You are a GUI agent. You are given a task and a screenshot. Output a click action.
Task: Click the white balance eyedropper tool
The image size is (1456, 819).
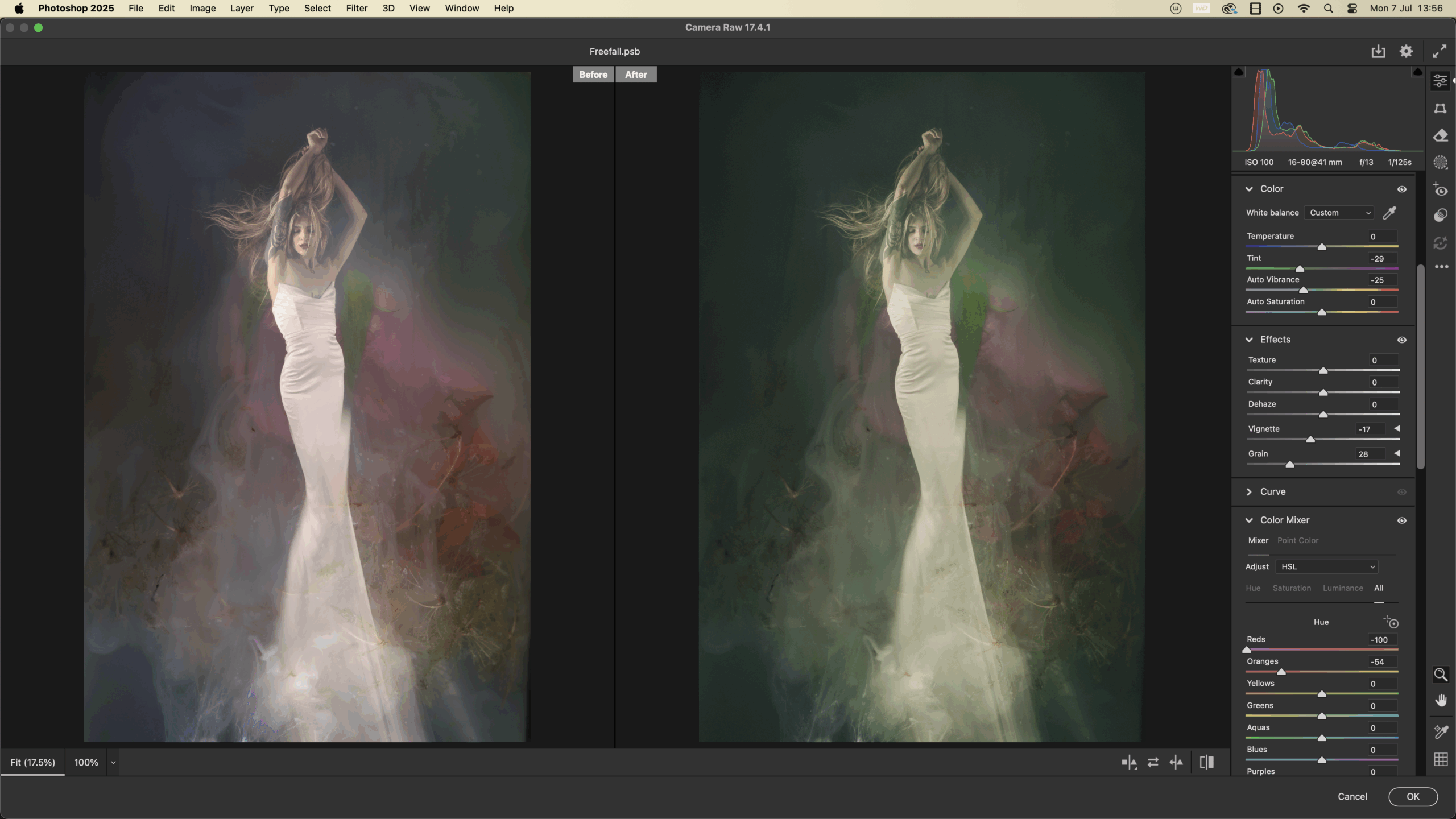(x=1389, y=213)
